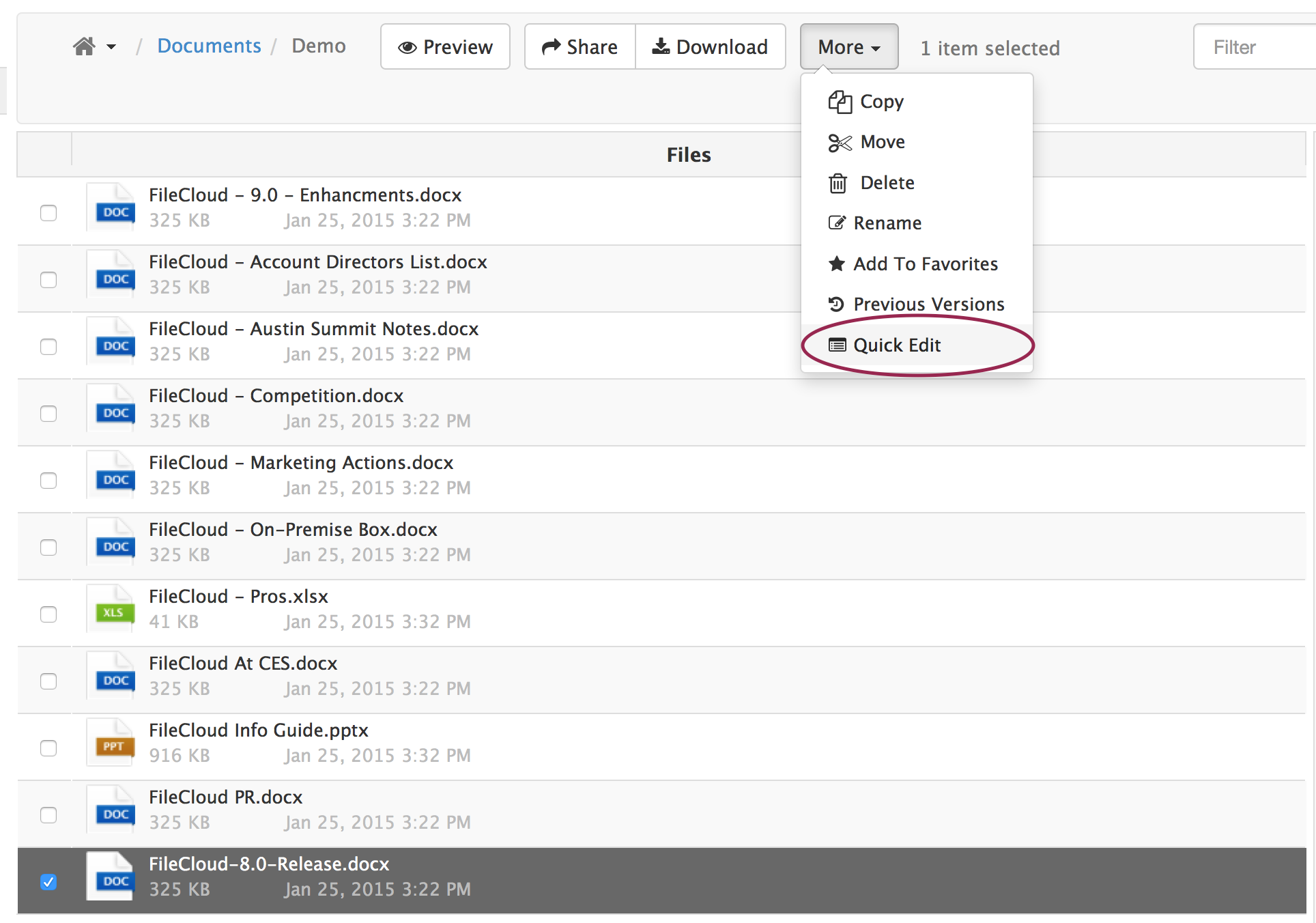Screen dimensions: 1316x923
Task: Check the FileCloud Info Guide.pptx checkbox
Action: 48,748
